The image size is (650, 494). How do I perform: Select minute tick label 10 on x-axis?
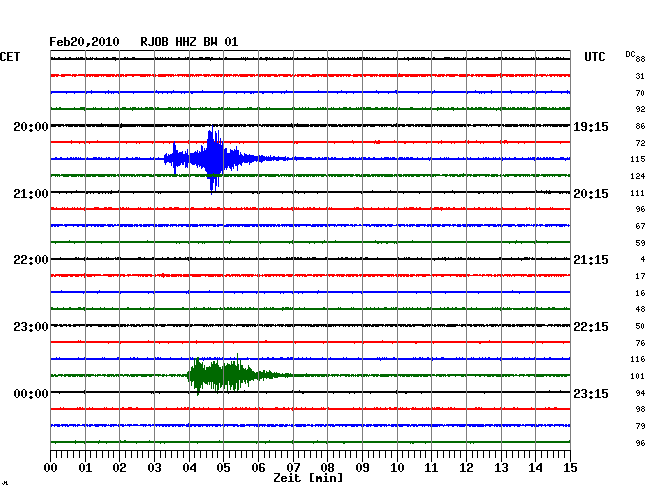coord(397,468)
